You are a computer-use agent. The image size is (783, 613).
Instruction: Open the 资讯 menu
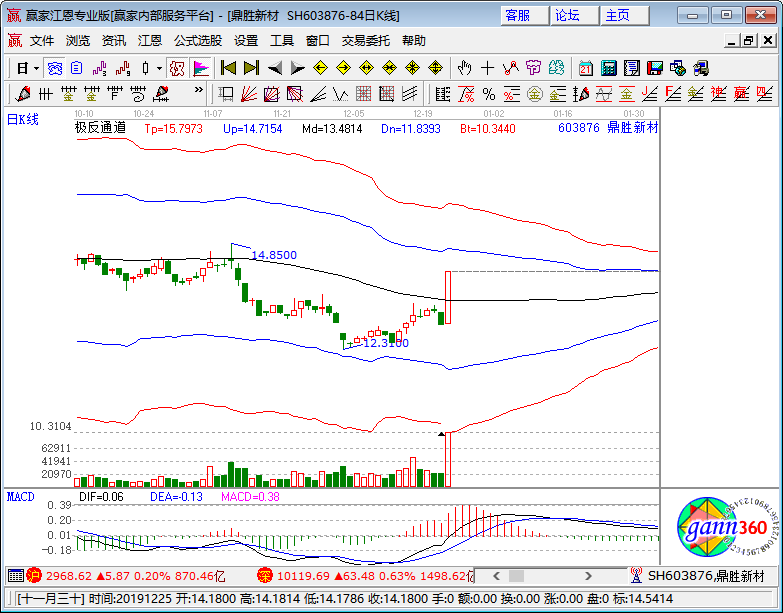tap(113, 41)
